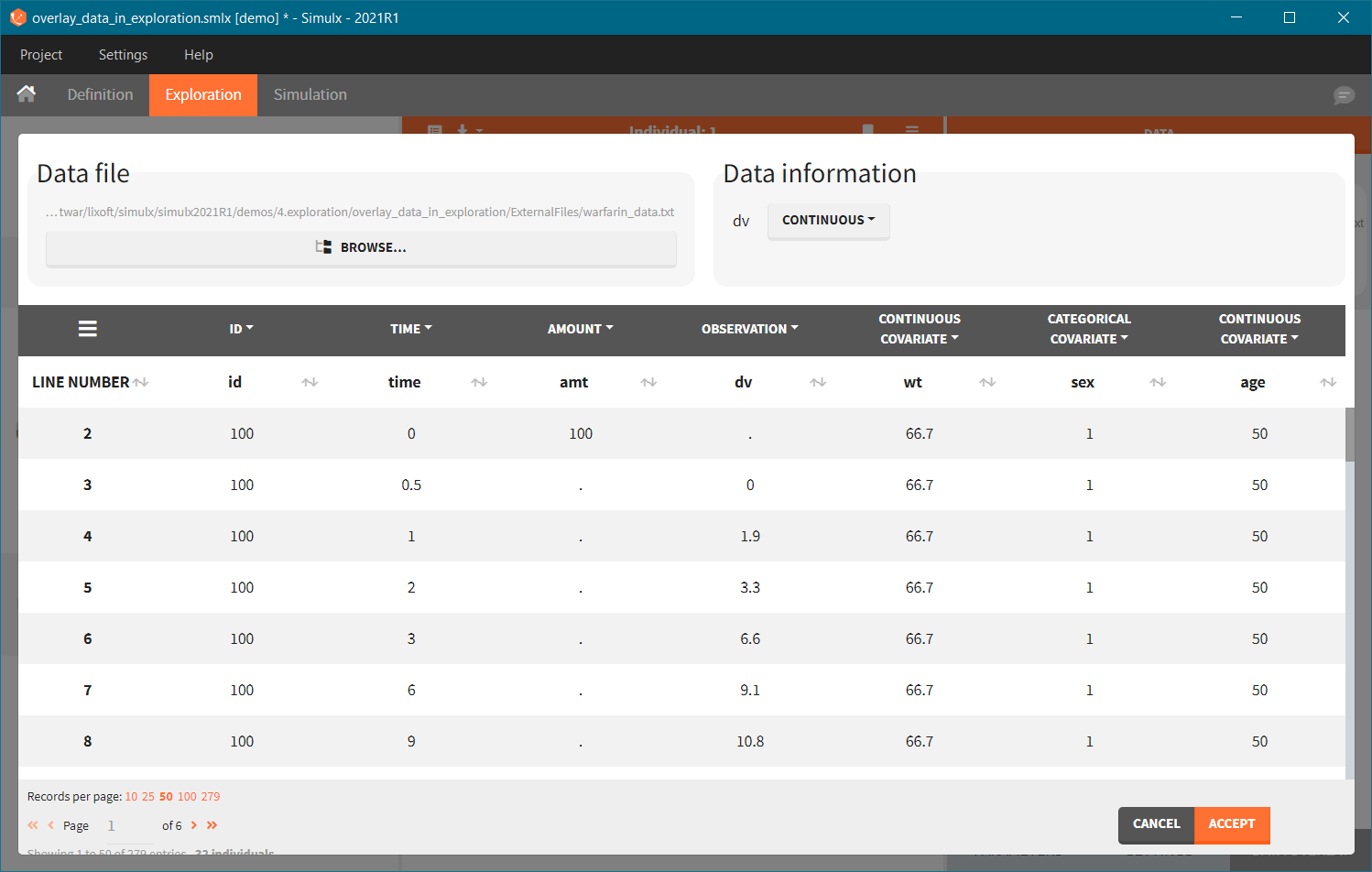The height and width of the screenshot is (872, 1372).
Task: Click the chat bubble feedback icon
Action: pos(1344,95)
